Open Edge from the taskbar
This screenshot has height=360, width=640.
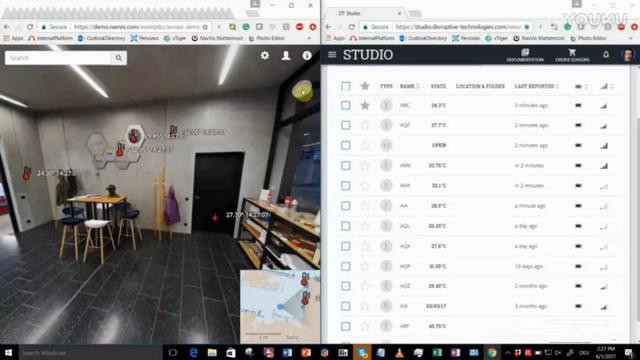coord(193,352)
